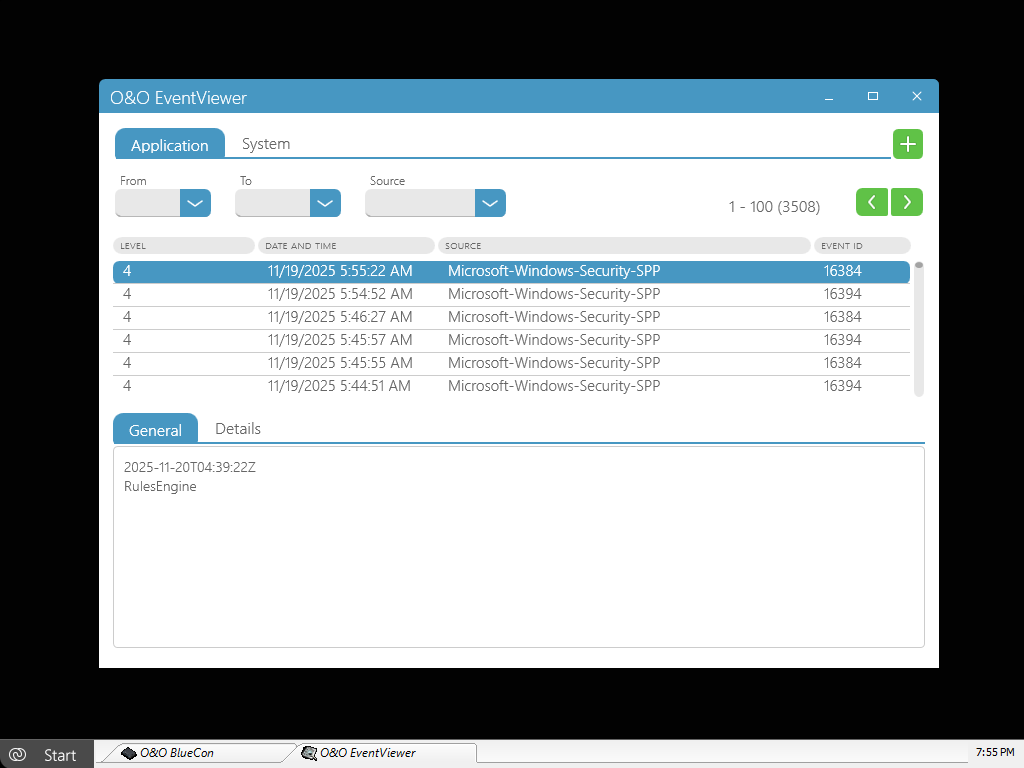Minimize the O&O EventViewer window
1024x768 pixels.
pos(828,97)
